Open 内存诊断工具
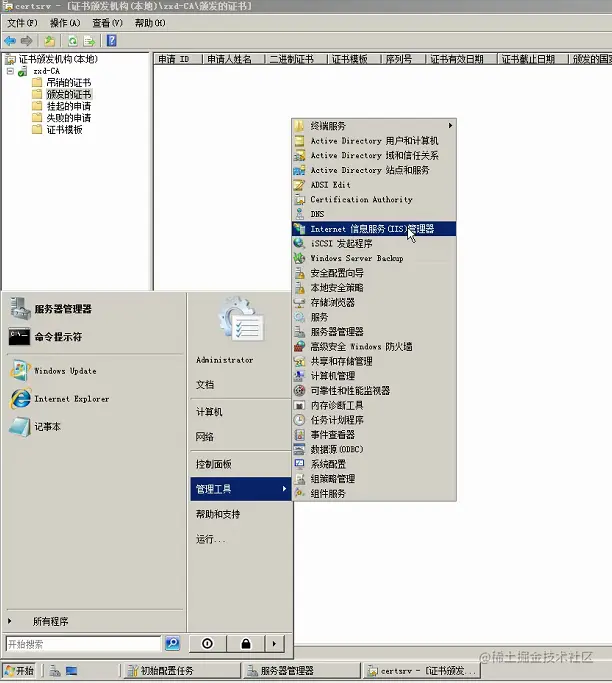 tap(374, 406)
